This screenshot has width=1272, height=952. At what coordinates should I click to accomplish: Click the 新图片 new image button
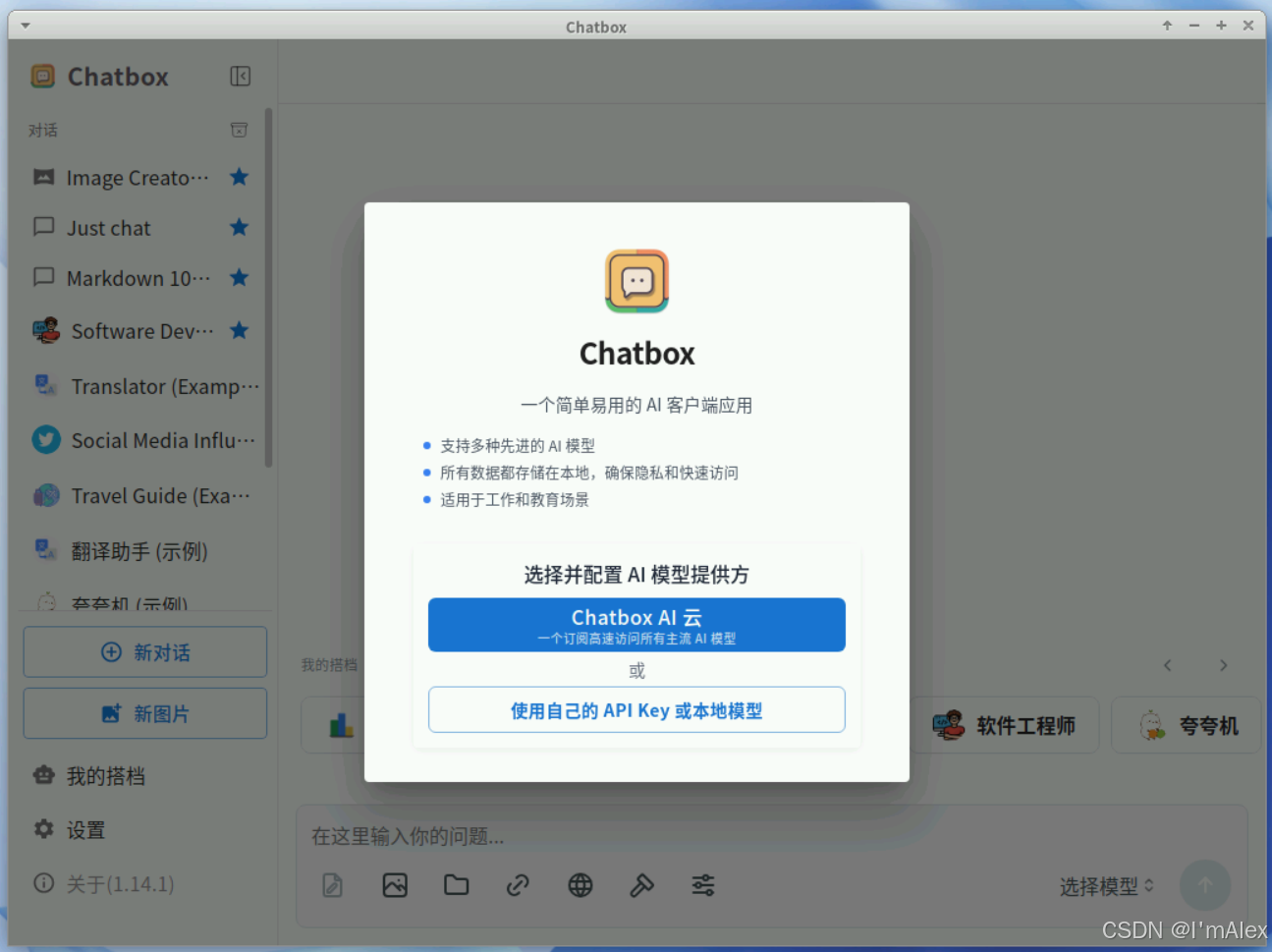(145, 713)
